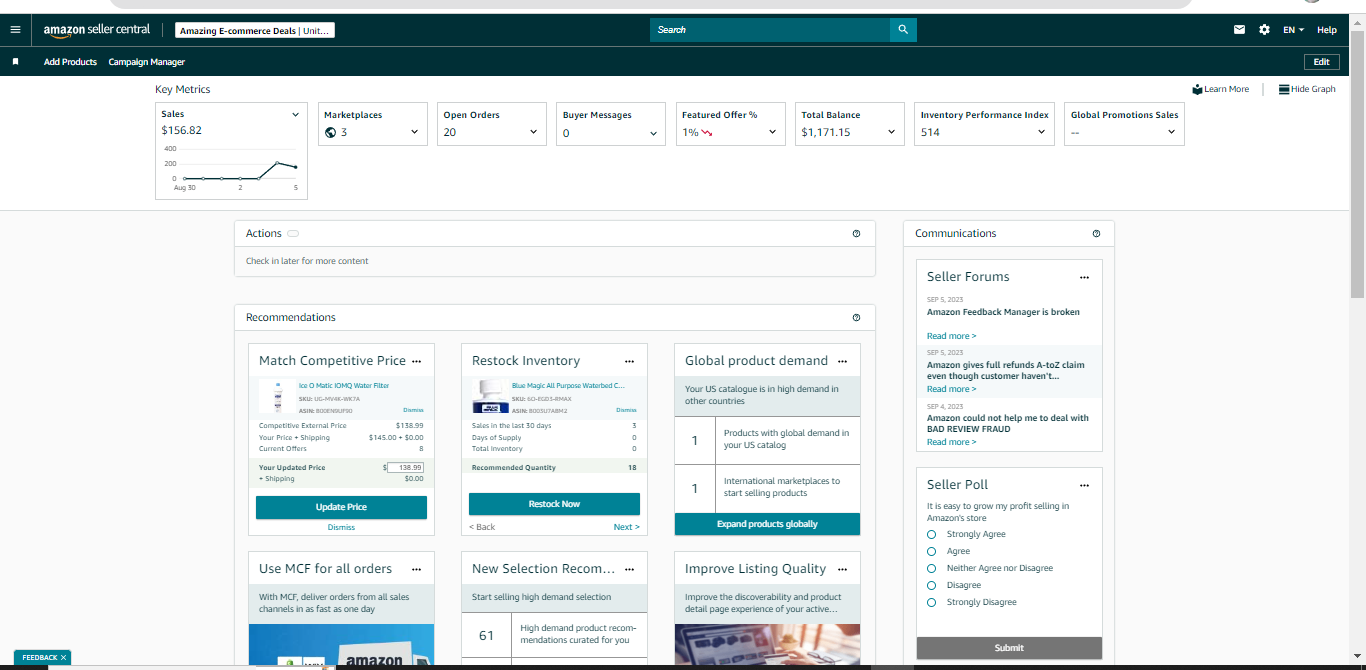Open Amazon BAD REVIEW FRAUD forum post
Image resolution: width=1366 pixels, height=670 pixels.
pos(1008,423)
